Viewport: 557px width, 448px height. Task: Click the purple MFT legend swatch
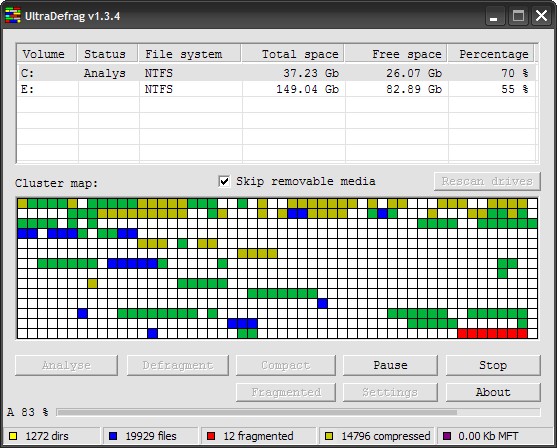click(447, 436)
